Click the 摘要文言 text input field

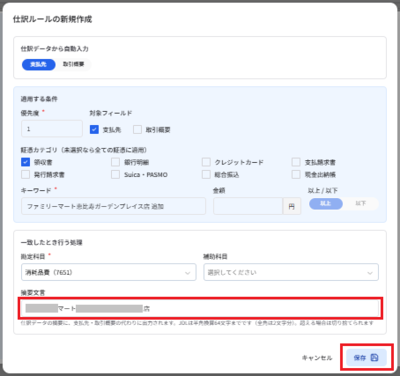(200, 308)
